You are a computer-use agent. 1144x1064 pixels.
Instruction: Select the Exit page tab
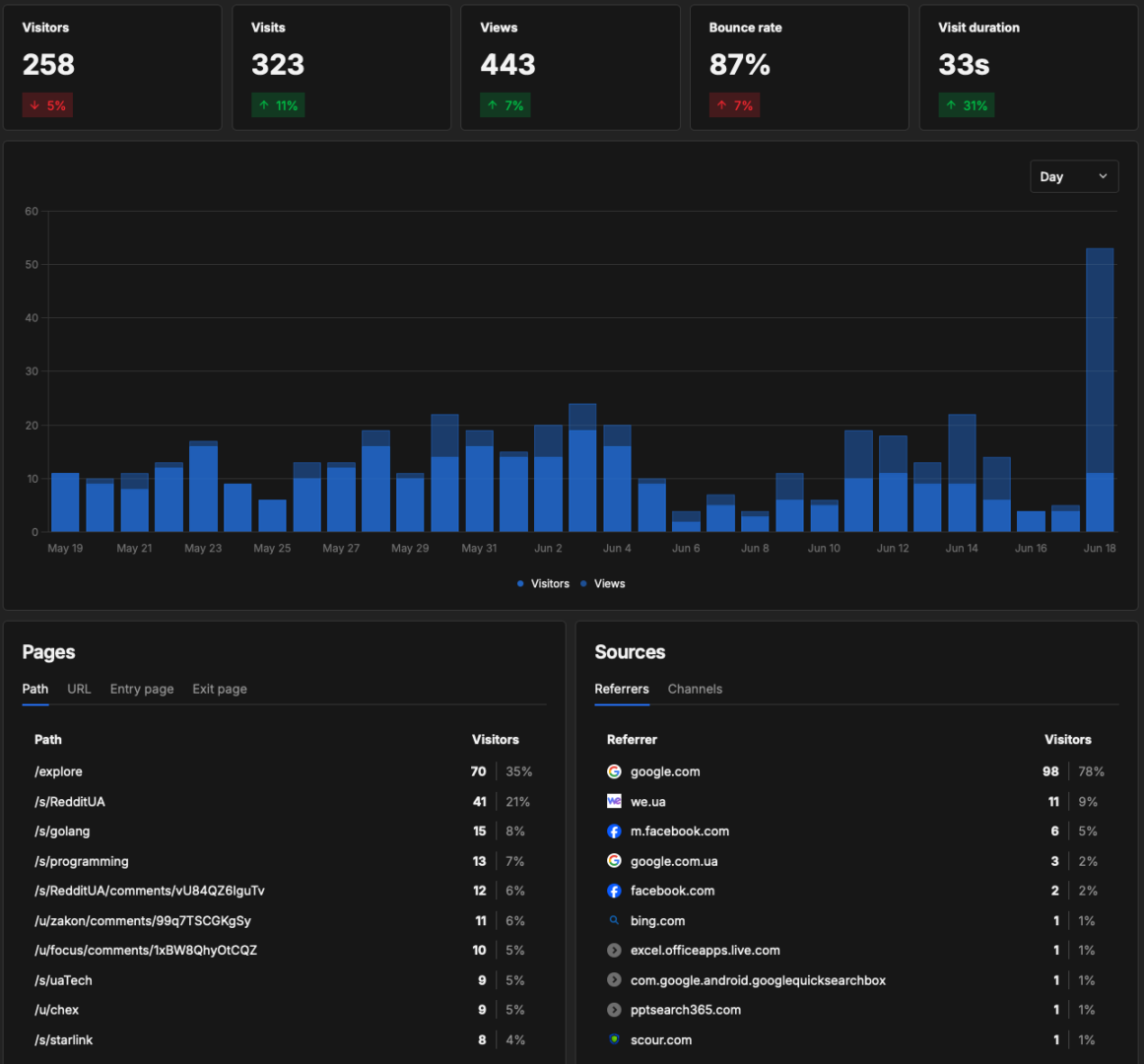click(220, 690)
